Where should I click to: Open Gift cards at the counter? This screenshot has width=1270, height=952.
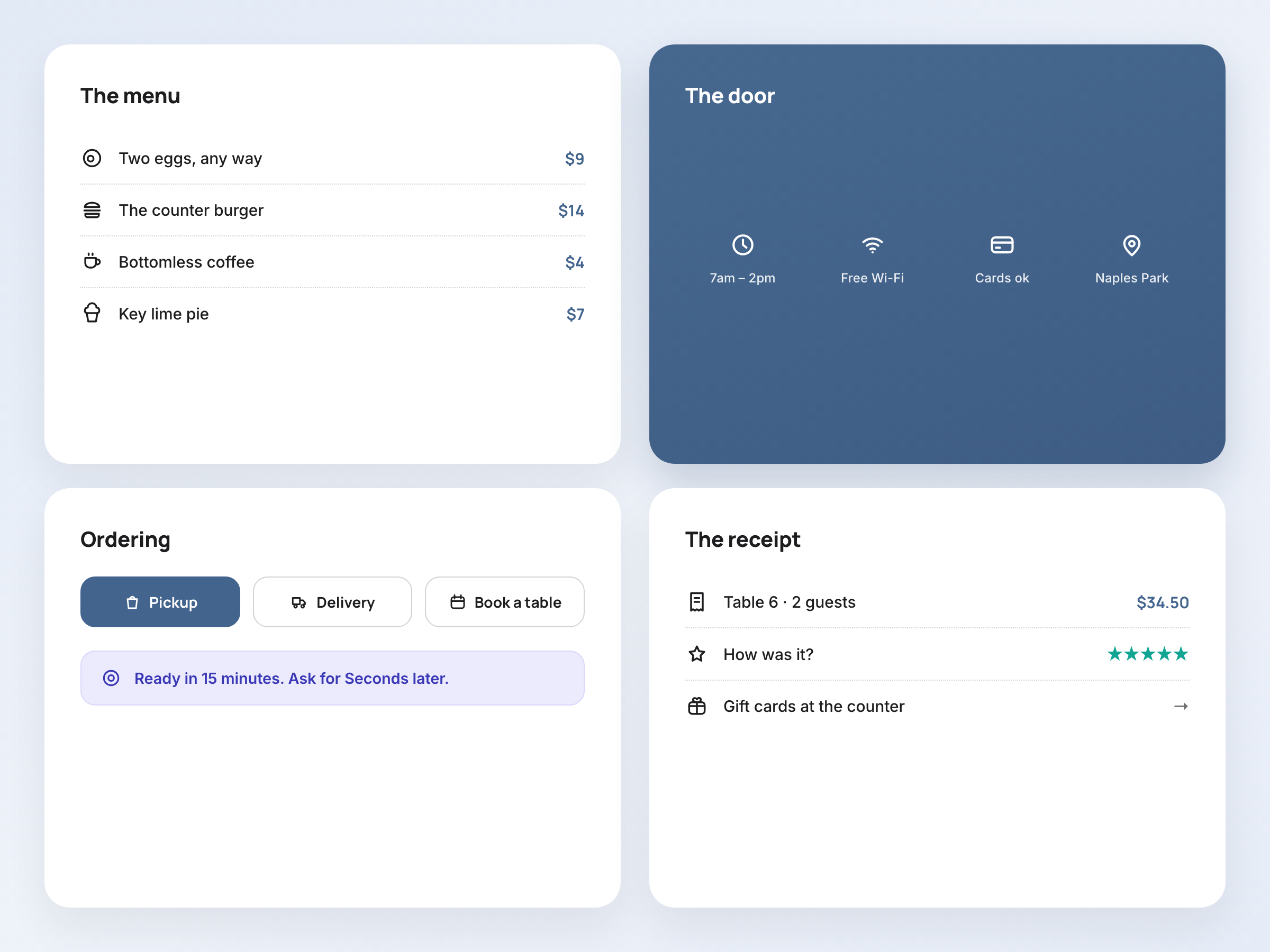[x=937, y=706]
